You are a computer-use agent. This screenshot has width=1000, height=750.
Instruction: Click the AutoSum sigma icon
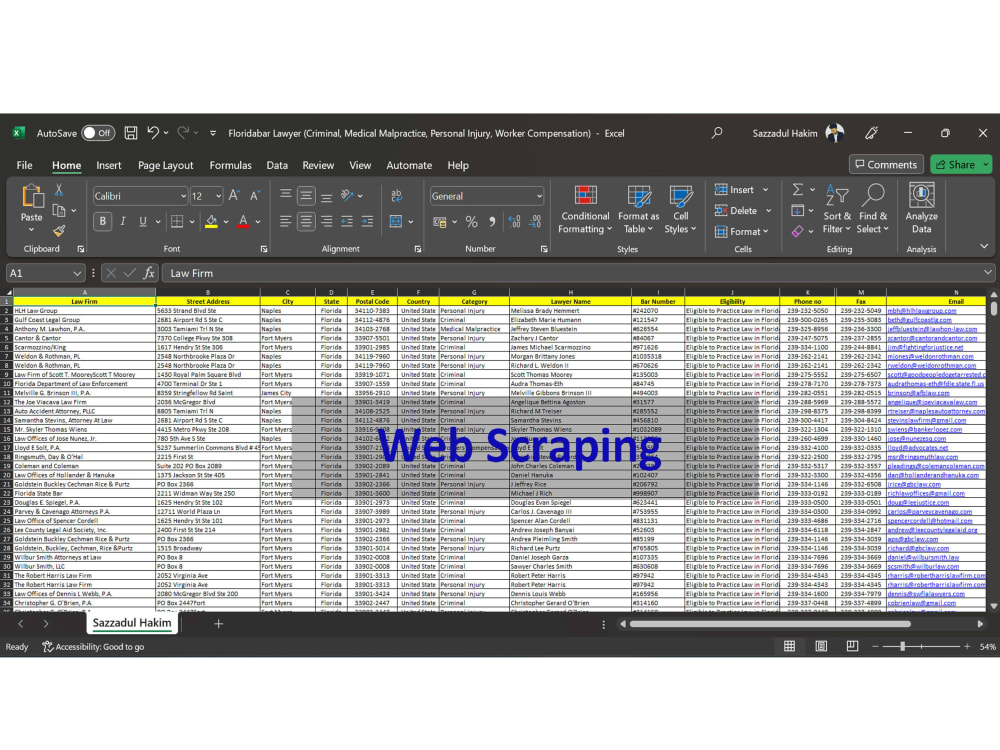coord(797,189)
